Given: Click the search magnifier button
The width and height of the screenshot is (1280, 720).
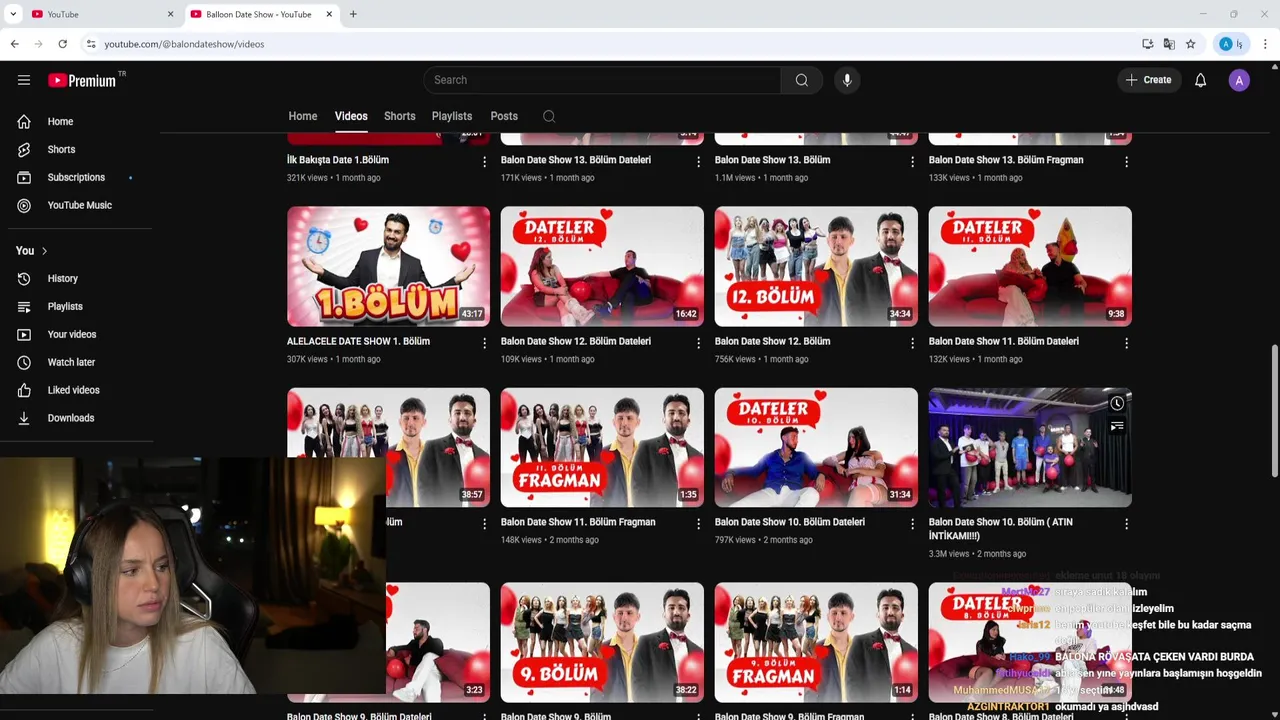Looking at the screenshot, I should [x=801, y=80].
